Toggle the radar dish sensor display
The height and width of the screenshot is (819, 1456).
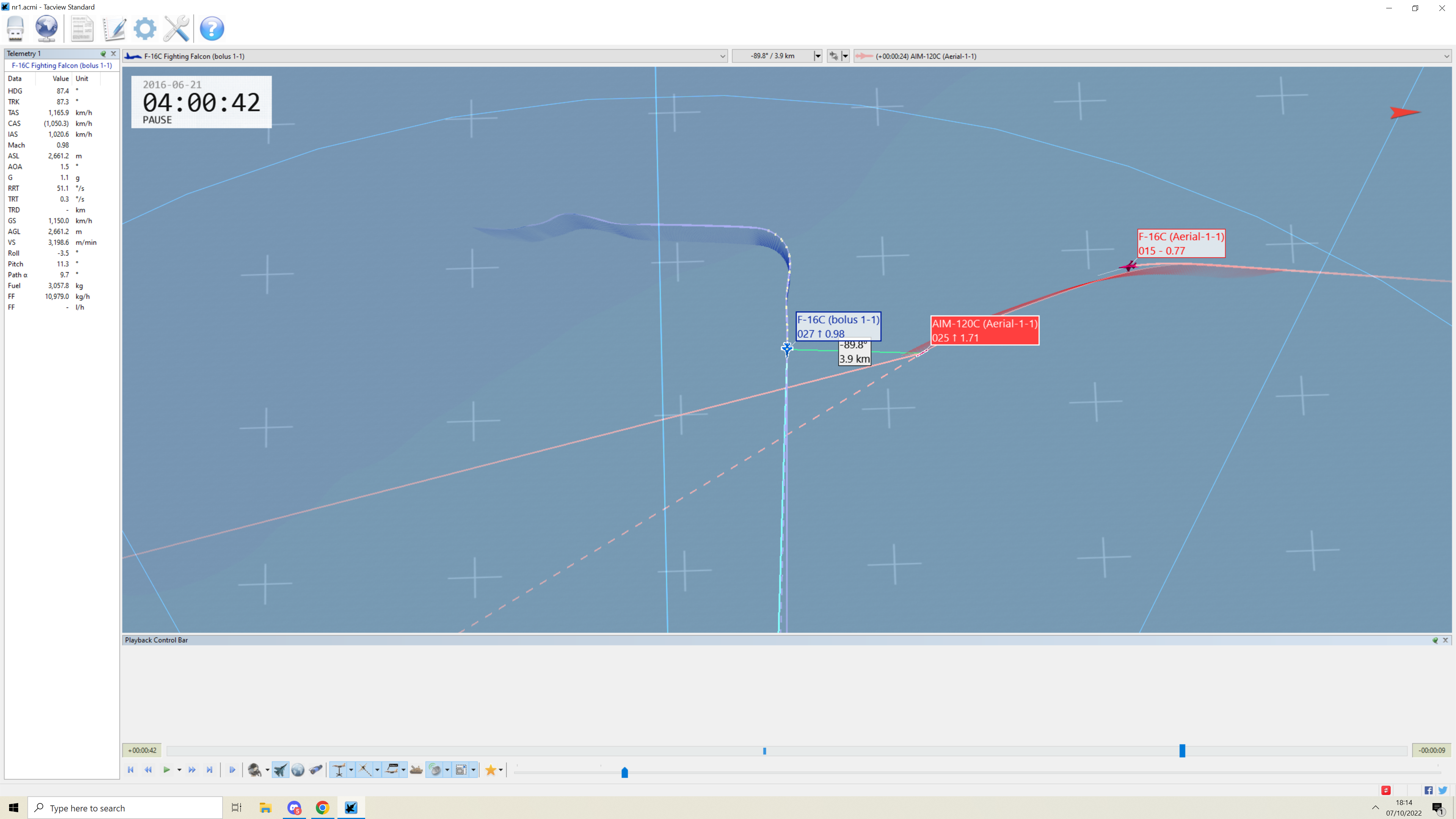click(x=435, y=770)
